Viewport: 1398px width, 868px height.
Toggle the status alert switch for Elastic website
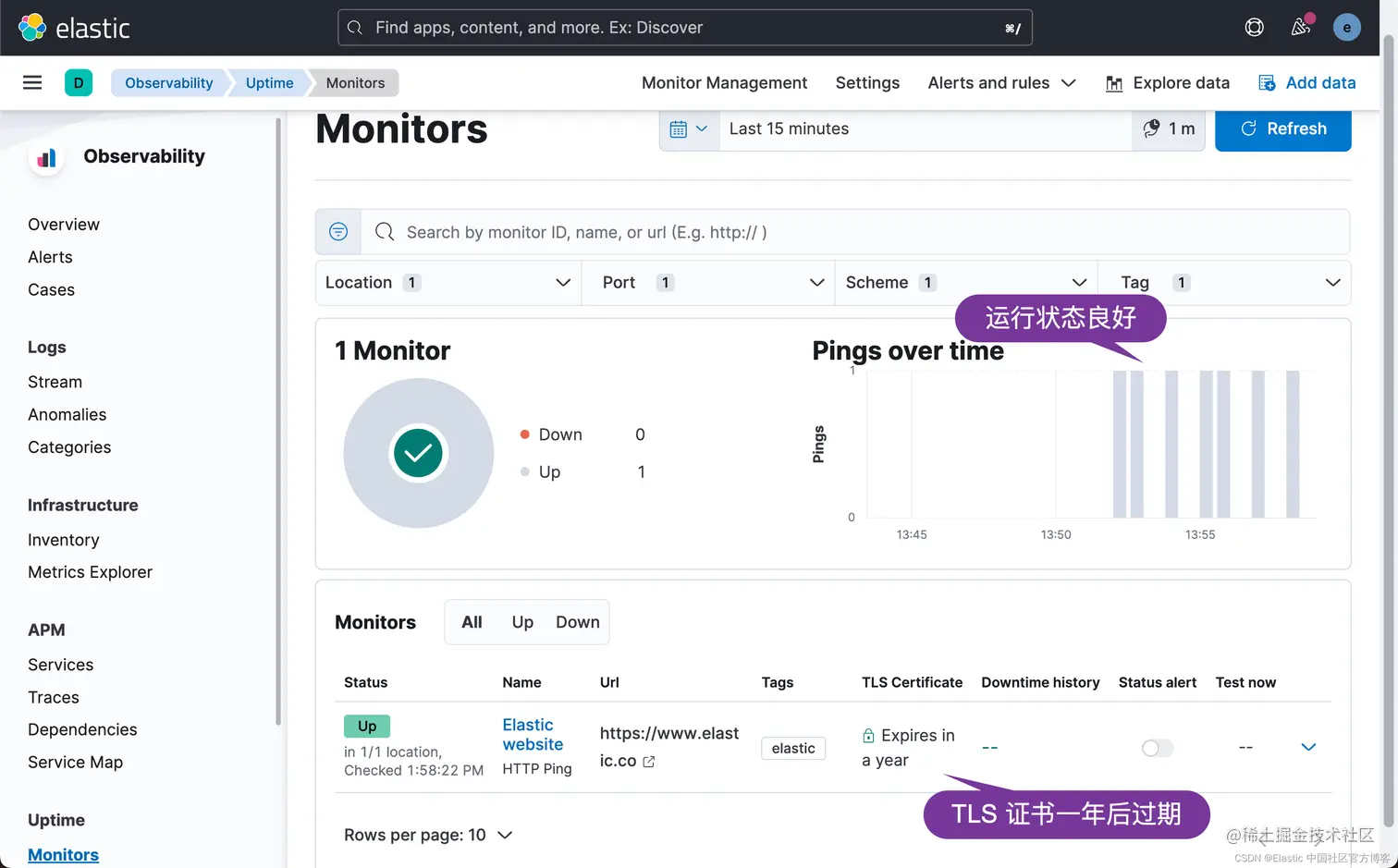pyautogui.click(x=1157, y=748)
